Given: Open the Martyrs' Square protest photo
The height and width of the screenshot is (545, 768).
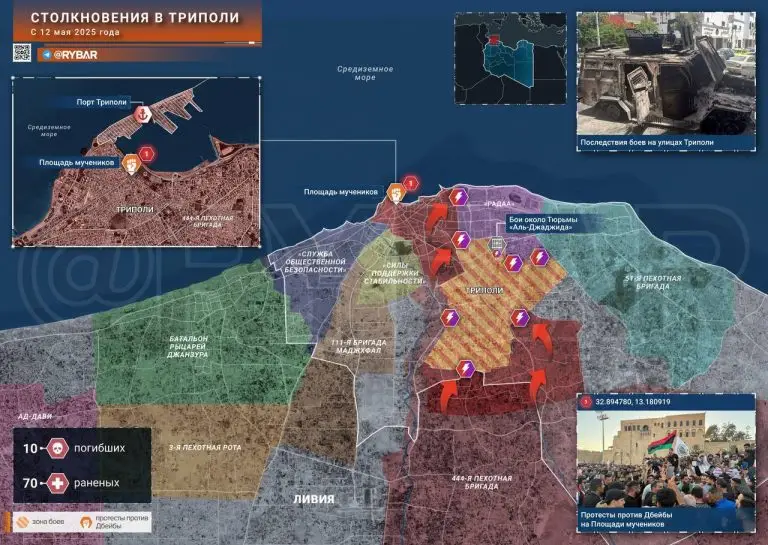Looking at the screenshot, I should 665,458.
